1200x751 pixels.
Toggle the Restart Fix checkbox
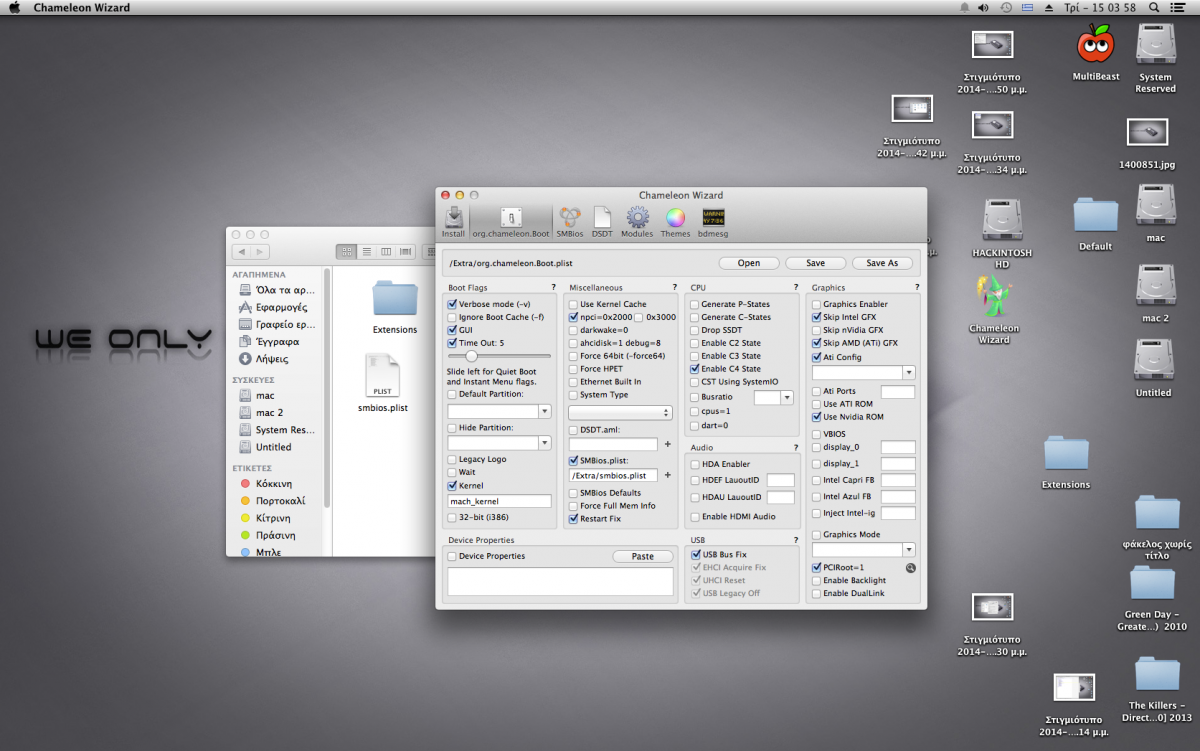point(573,519)
